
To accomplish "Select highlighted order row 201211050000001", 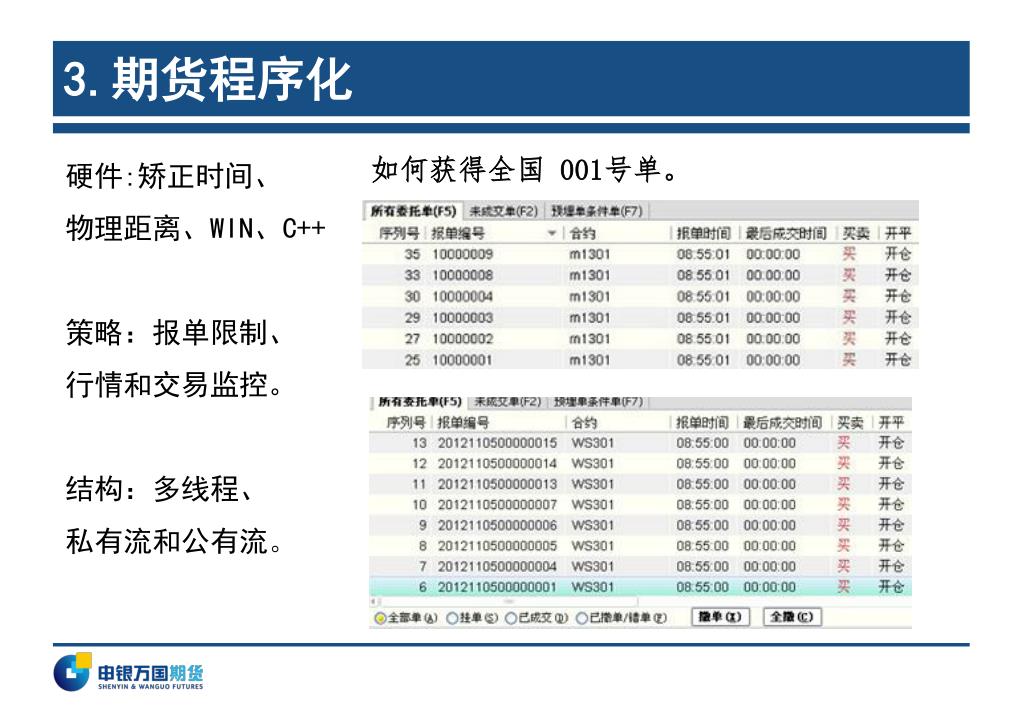I will click(x=640, y=587).
